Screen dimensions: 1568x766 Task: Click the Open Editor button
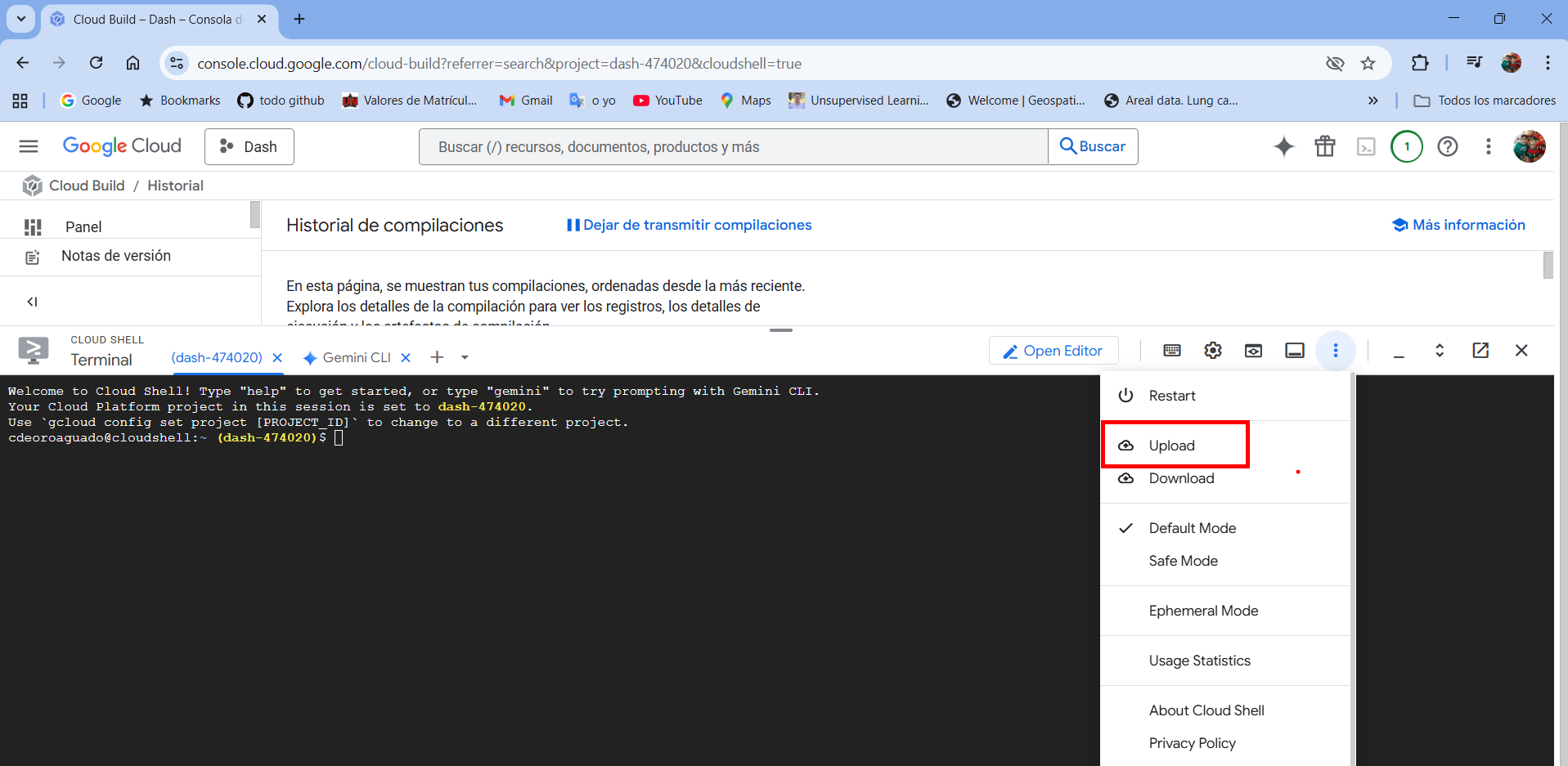(1054, 351)
